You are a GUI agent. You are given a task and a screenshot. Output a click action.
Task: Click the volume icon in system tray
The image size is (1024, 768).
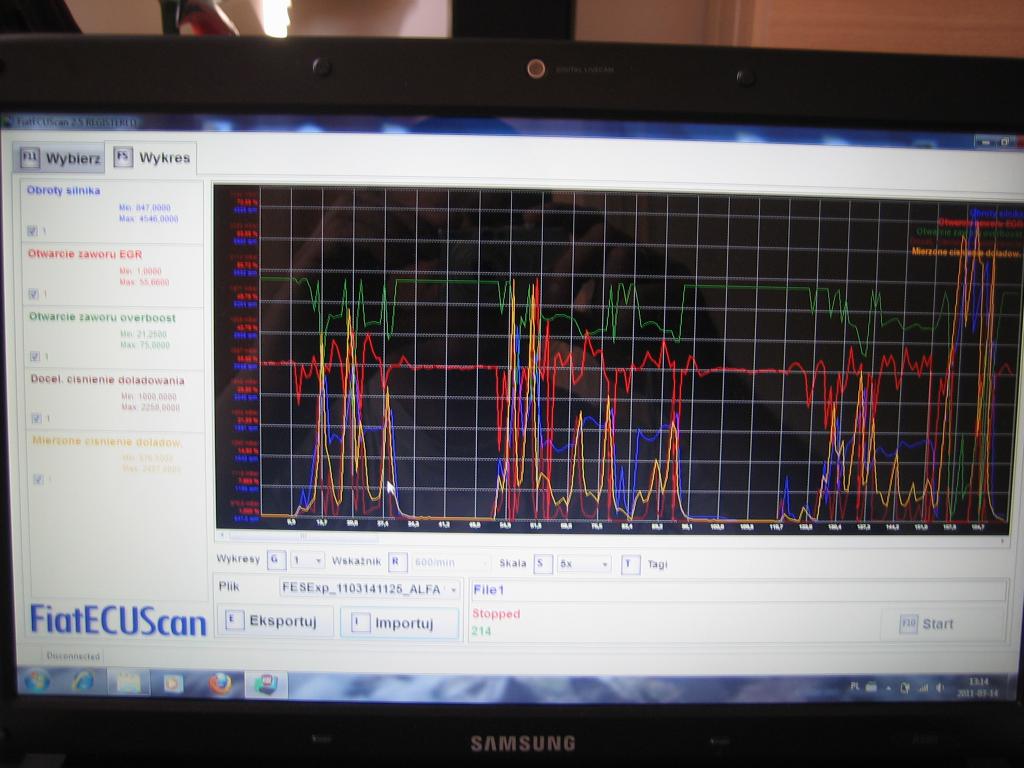(x=940, y=688)
